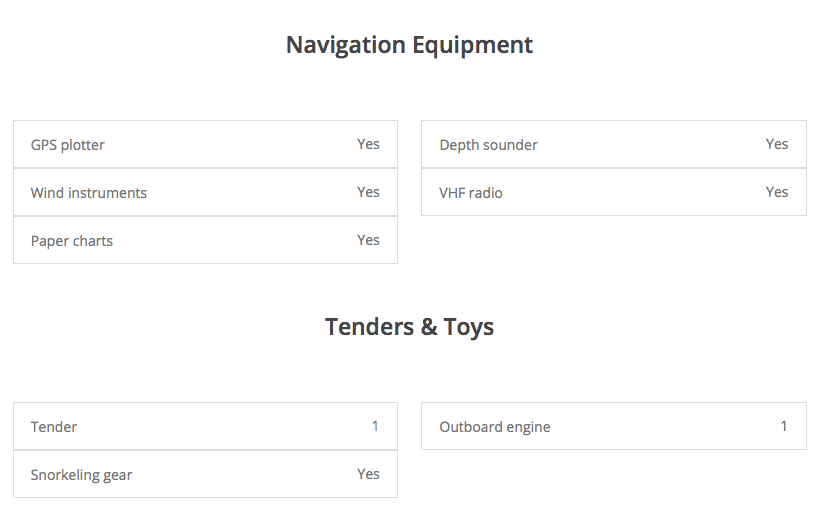Click the Outboard engine quantity value
The width and height of the screenshot is (821, 513).
pyautogui.click(x=784, y=426)
